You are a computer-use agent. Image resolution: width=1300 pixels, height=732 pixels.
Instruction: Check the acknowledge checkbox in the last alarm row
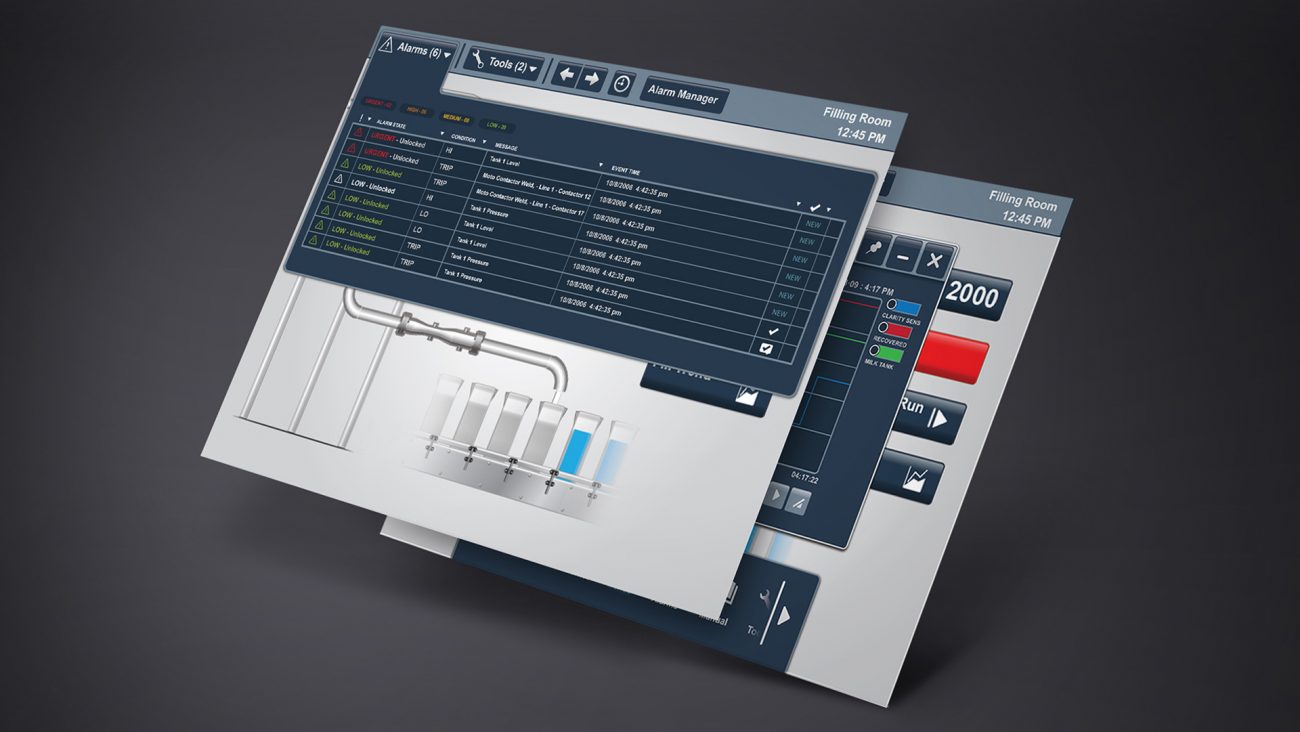[x=765, y=347]
